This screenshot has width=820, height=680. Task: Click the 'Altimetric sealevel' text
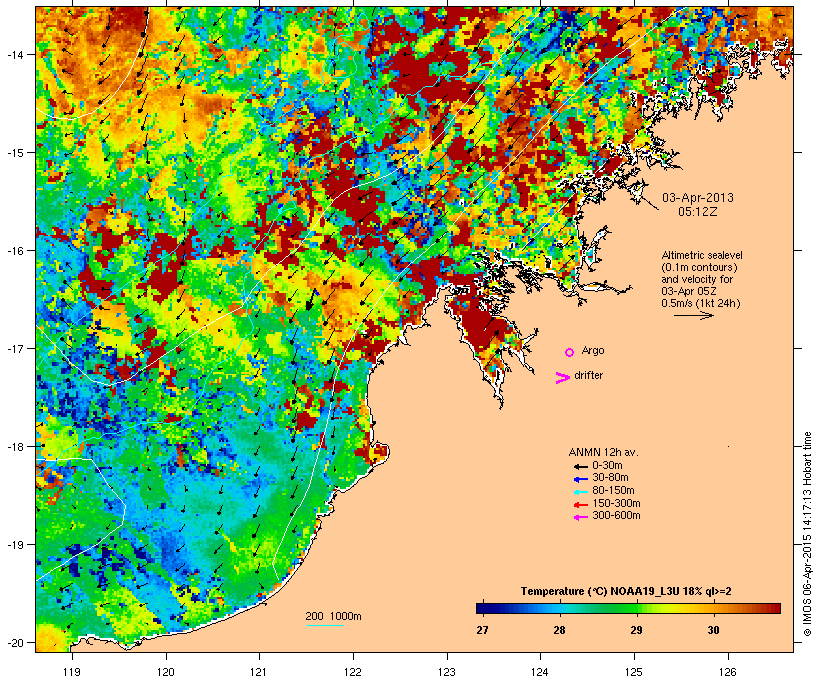click(x=702, y=255)
